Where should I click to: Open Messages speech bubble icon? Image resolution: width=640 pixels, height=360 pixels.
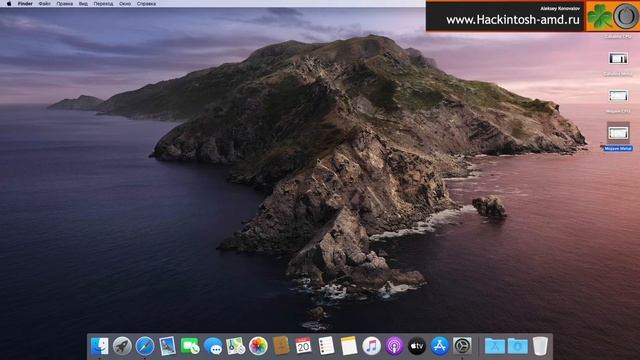pyautogui.click(x=213, y=346)
